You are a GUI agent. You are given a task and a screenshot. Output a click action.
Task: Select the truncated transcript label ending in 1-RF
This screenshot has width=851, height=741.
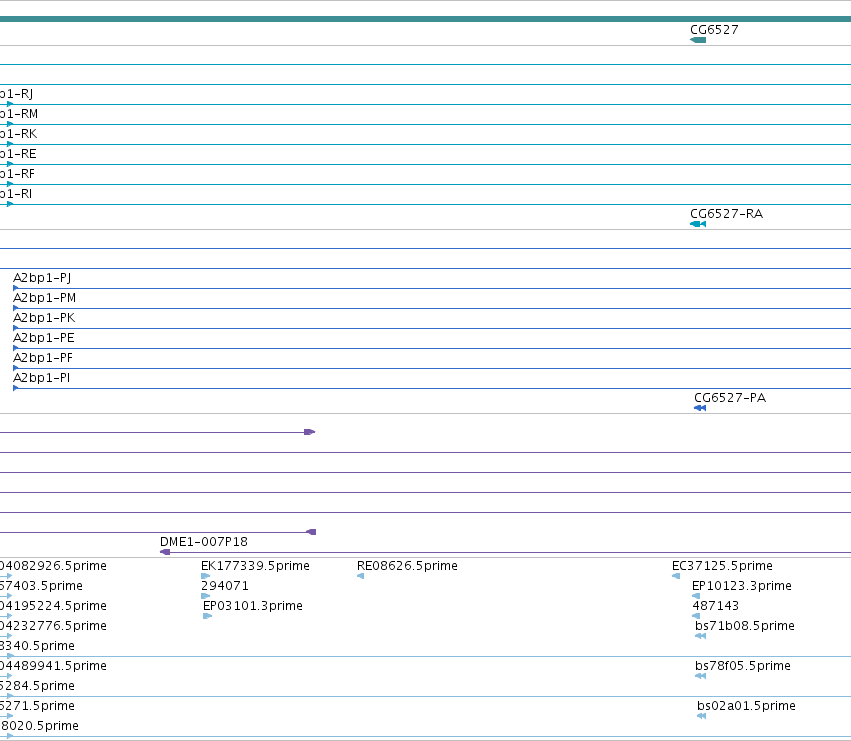(17, 174)
